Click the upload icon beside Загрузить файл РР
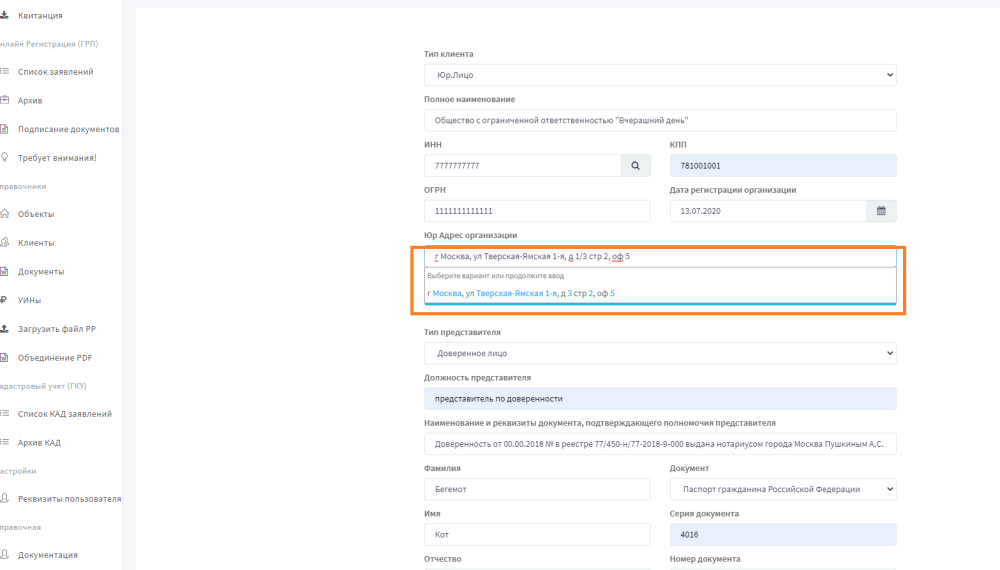The width and height of the screenshot is (1000, 570). pos(4,328)
